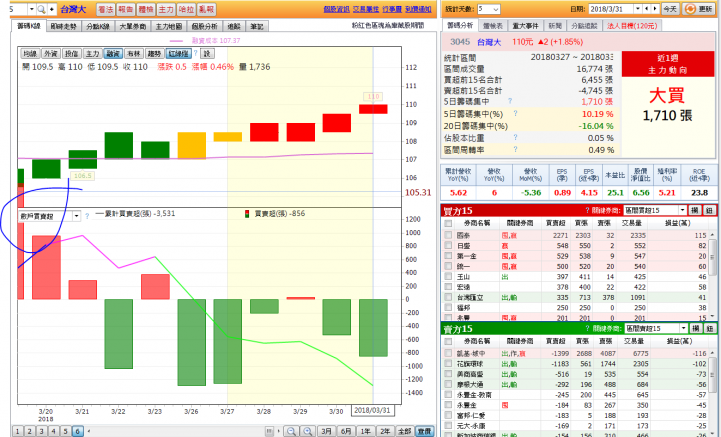
Task: Go to next date with right arrow
Action: point(655,9)
